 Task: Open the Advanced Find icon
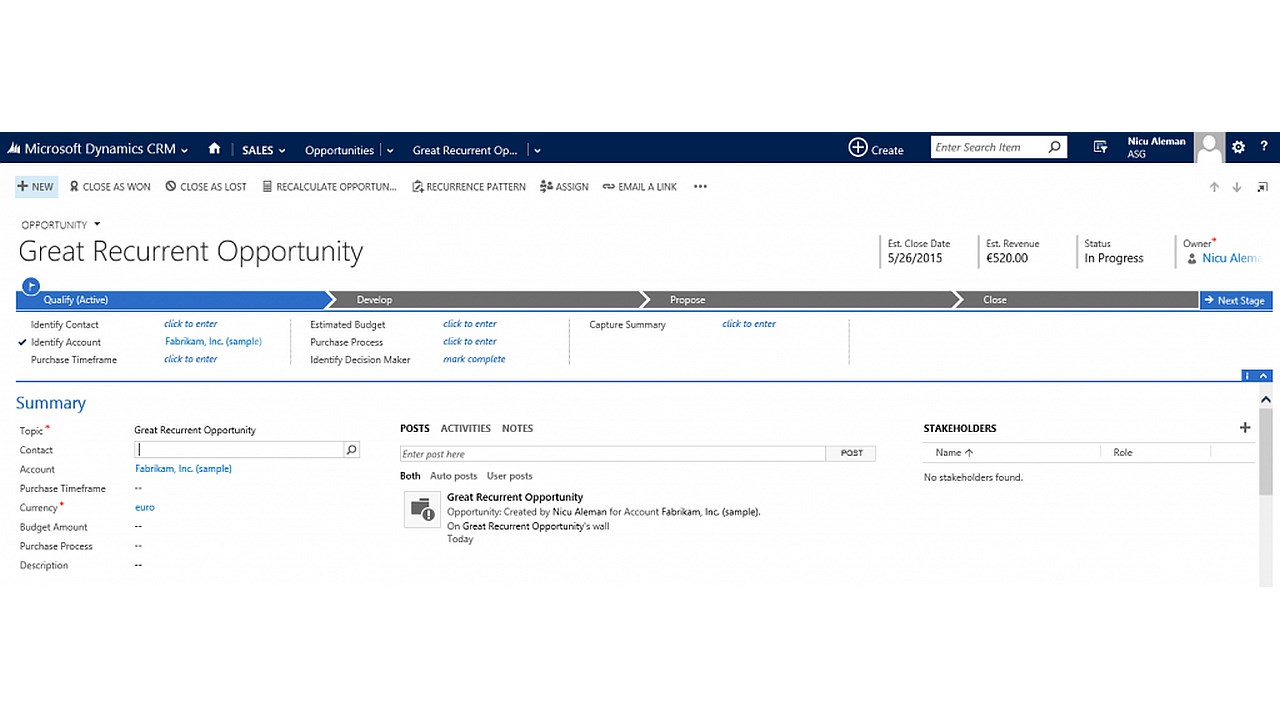tap(1100, 147)
